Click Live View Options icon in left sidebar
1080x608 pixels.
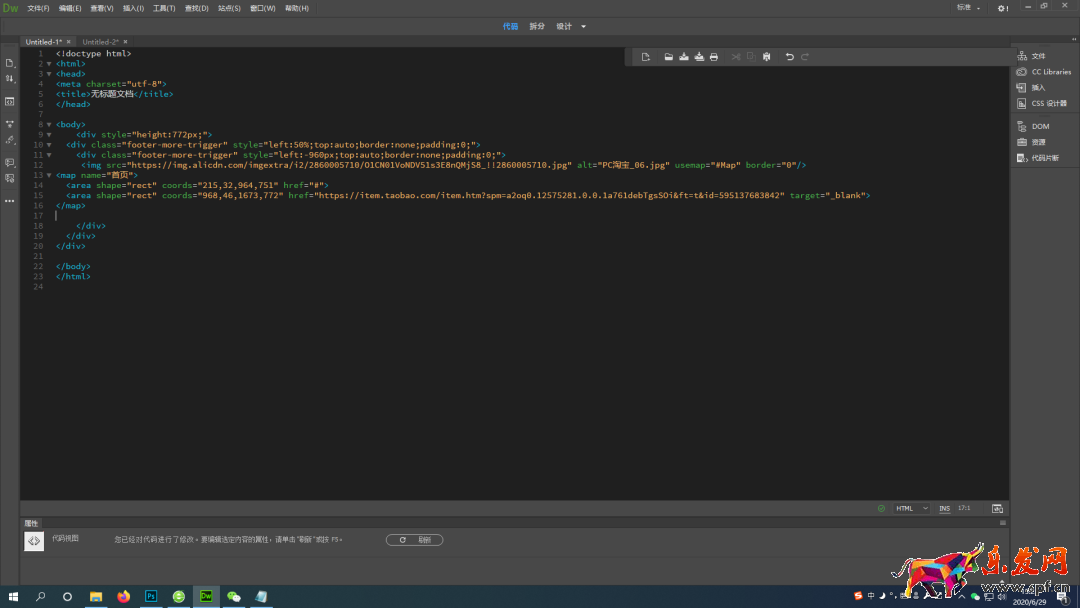pos(10,101)
